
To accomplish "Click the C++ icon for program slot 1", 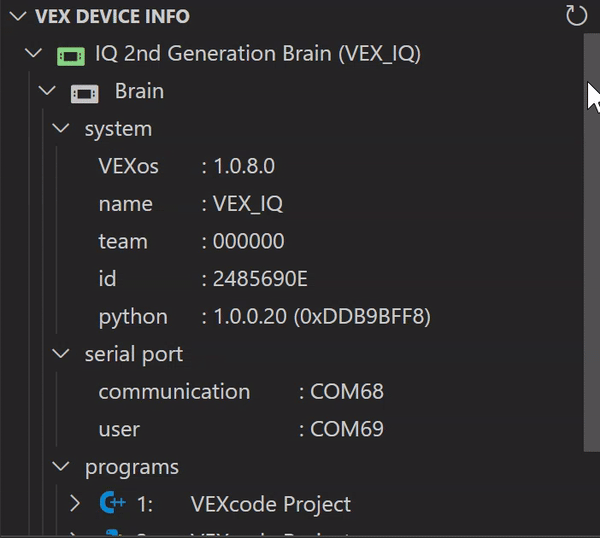I will (x=112, y=504).
